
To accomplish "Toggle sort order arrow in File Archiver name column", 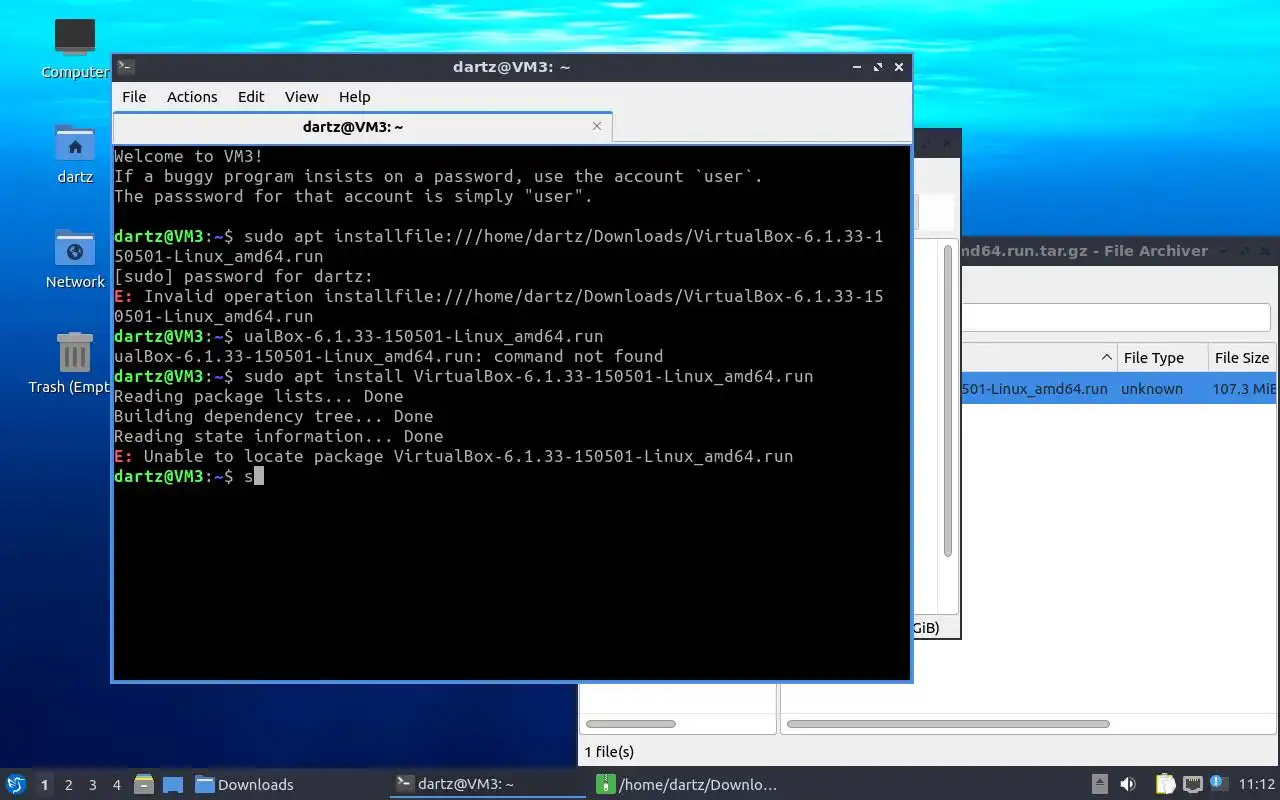I will (1106, 358).
